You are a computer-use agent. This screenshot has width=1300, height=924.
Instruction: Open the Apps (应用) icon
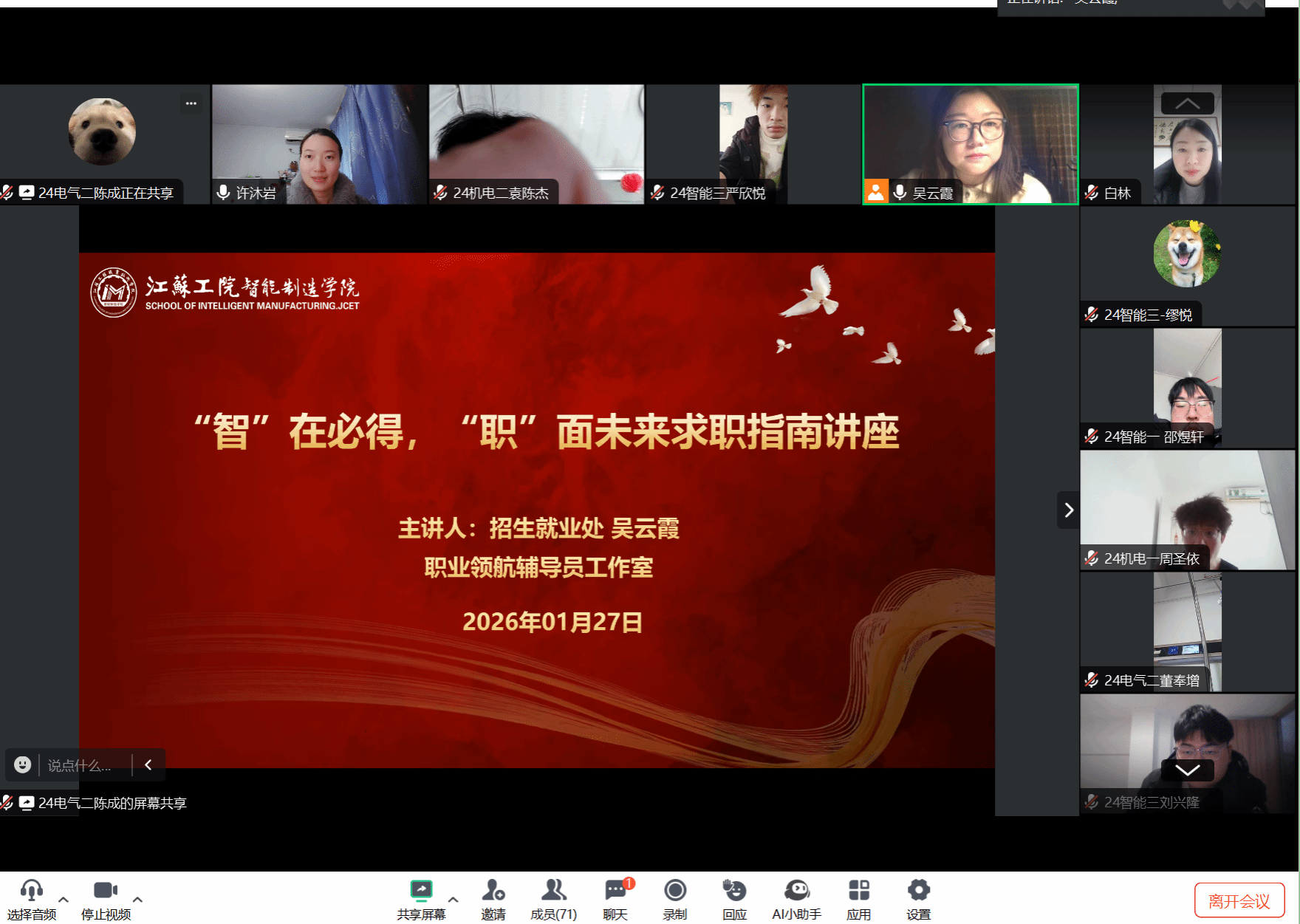click(x=858, y=891)
